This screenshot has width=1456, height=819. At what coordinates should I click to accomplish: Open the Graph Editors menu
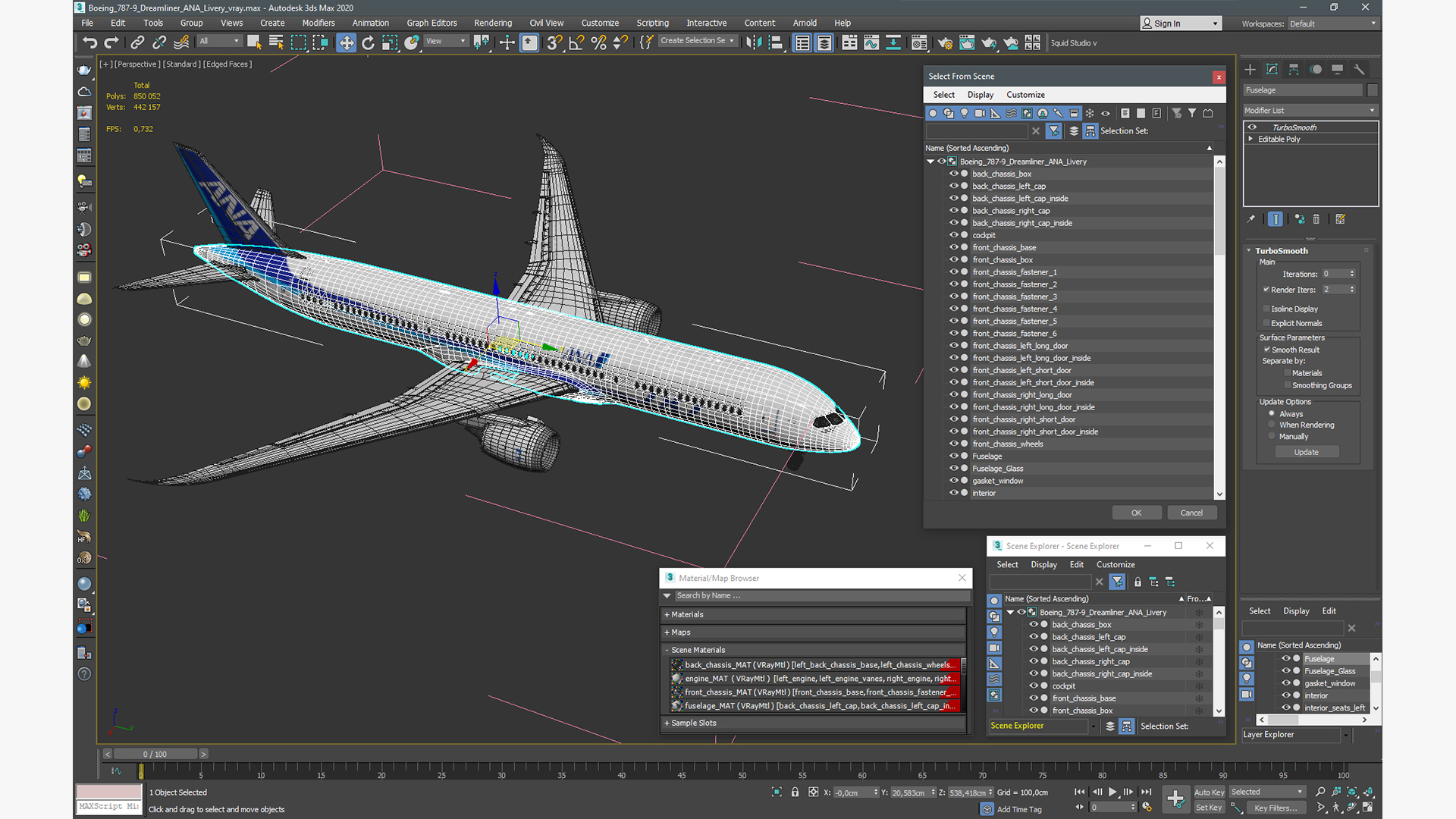(431, 23)
